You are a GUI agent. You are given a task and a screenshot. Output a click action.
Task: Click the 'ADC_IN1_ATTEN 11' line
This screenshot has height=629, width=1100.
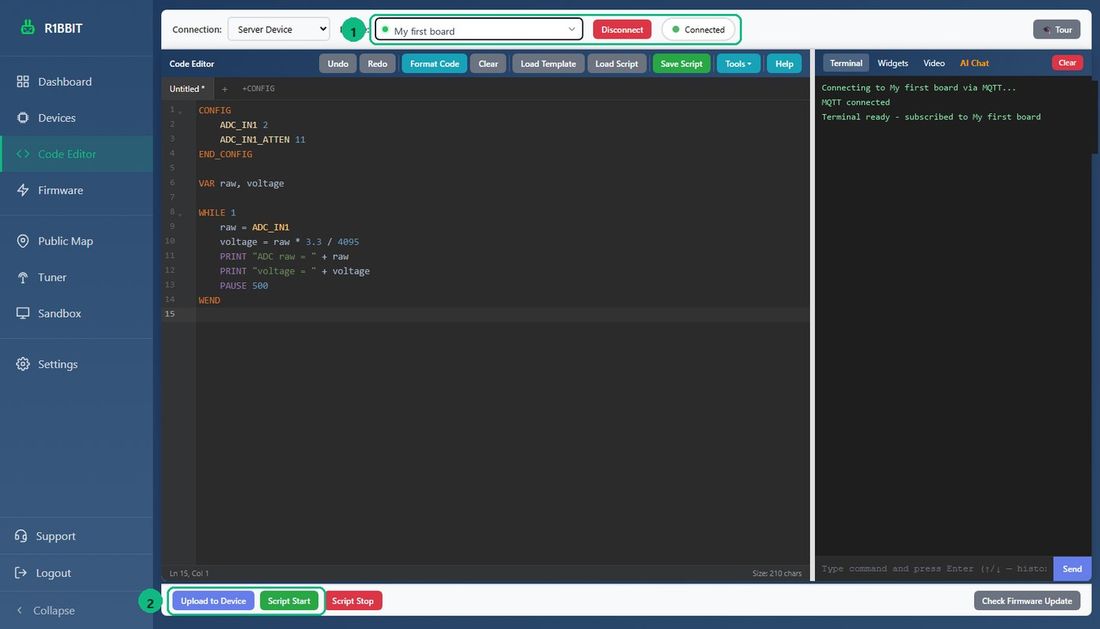(x=262, y=140)
